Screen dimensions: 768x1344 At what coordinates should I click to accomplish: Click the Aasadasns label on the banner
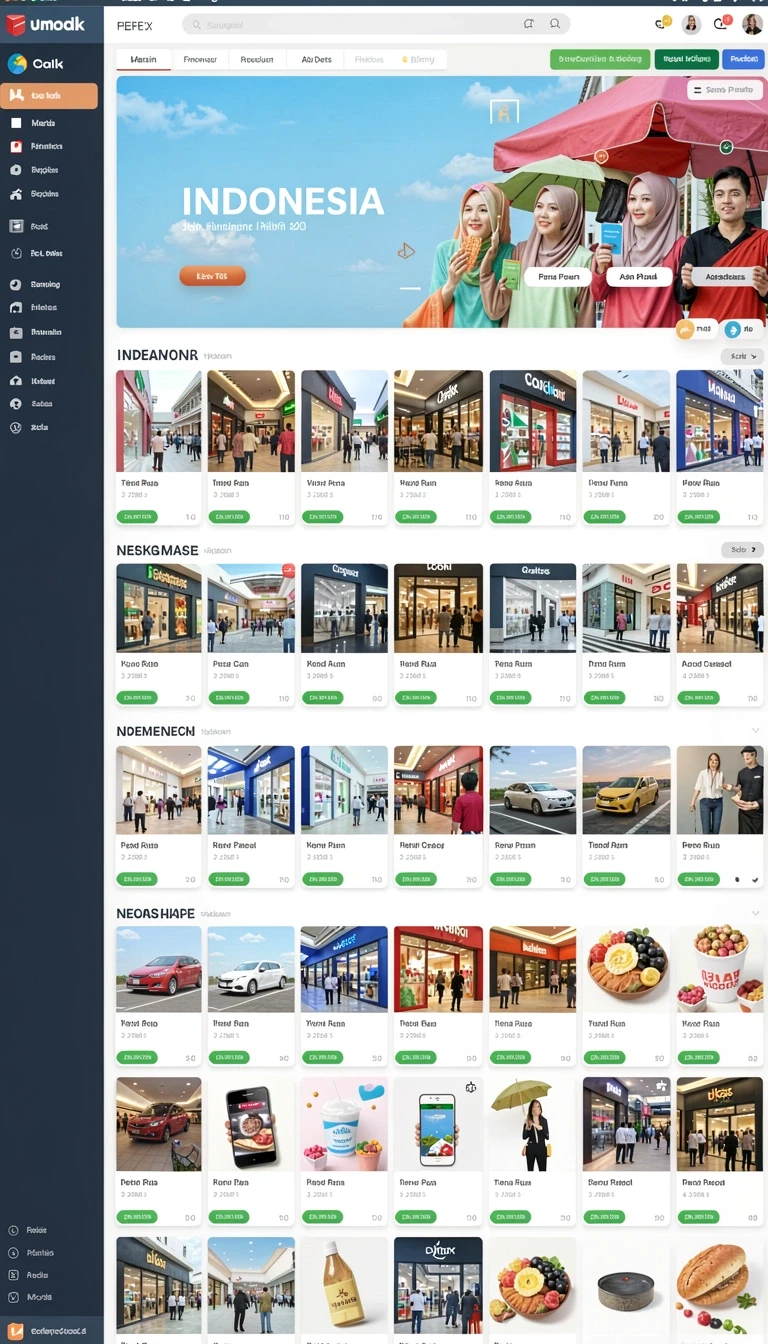(x=725, y=277)
